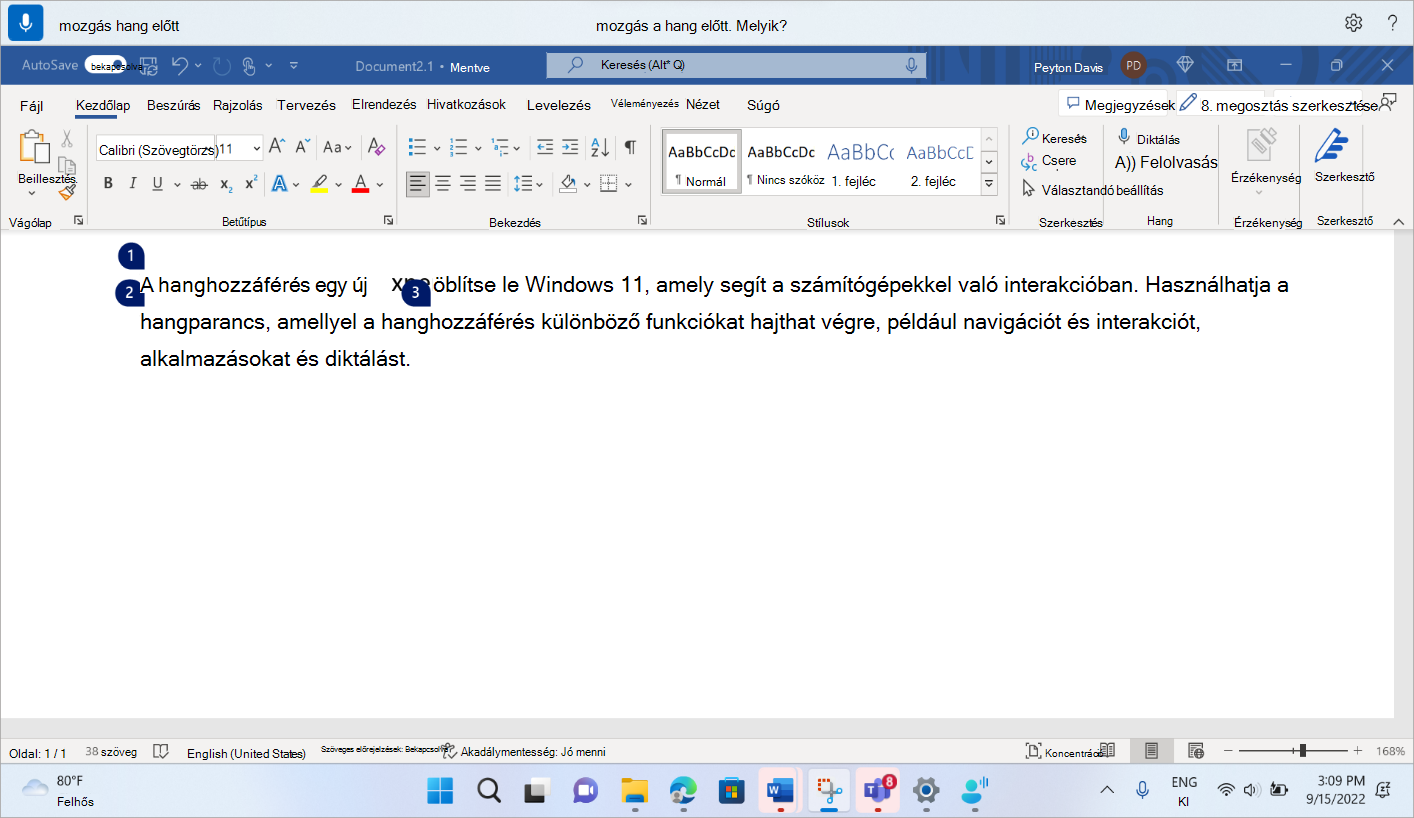
Task: Toggle Superscript formatting
Action: 251,184
